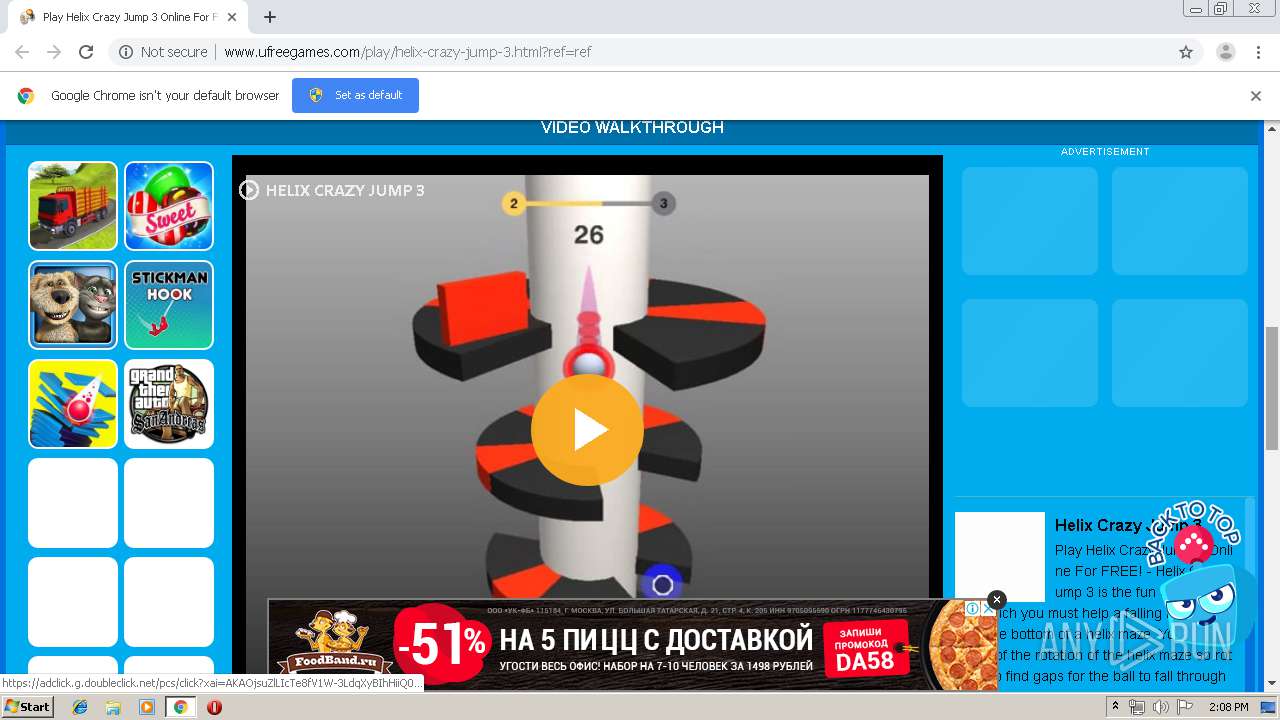Reload the current page
This screenshot has height=720, width=1280.
click(x=86, y=52)
